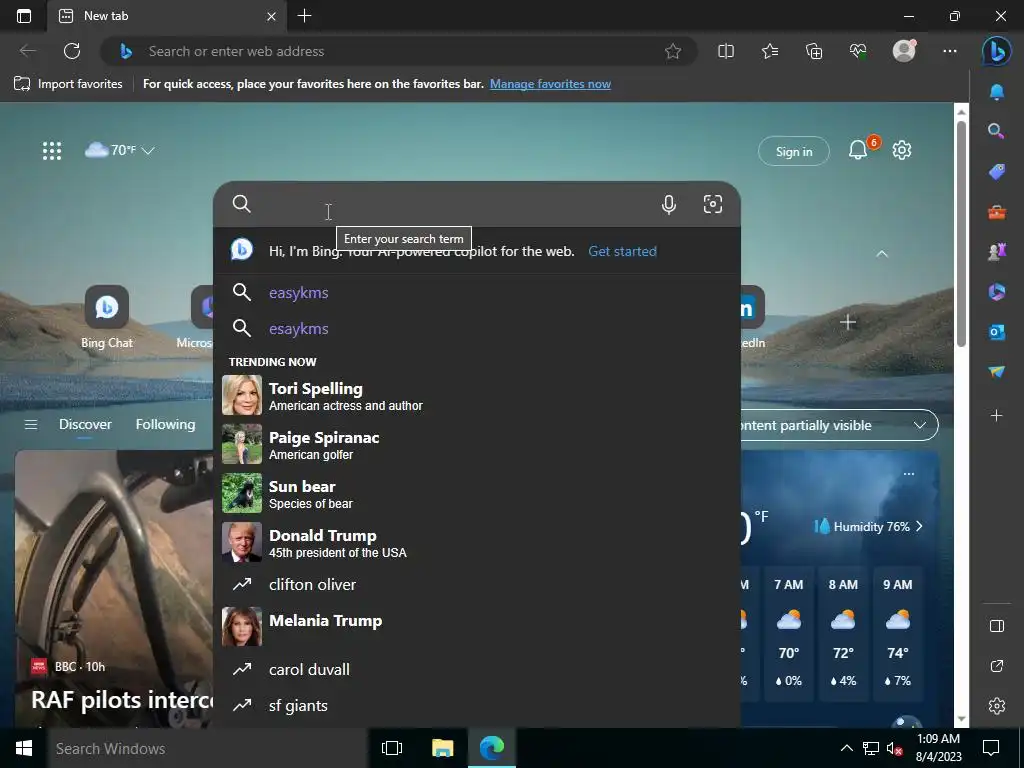The width and height of the screenshot is (1024, 768).
Task: Select trending search clifton oliver
Action: click(477, 584)
